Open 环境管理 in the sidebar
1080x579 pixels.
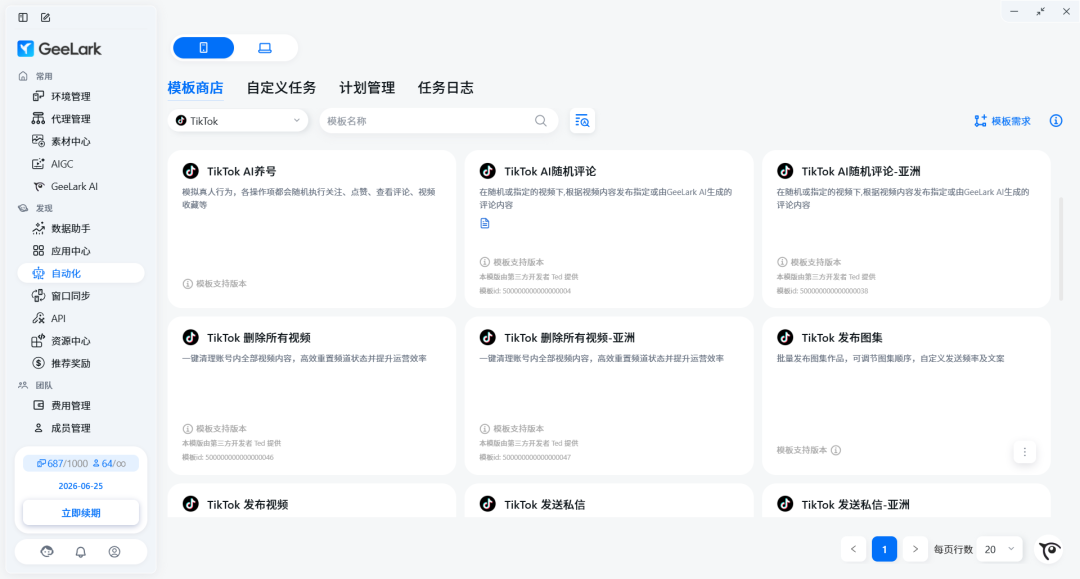tap(81, 96)
